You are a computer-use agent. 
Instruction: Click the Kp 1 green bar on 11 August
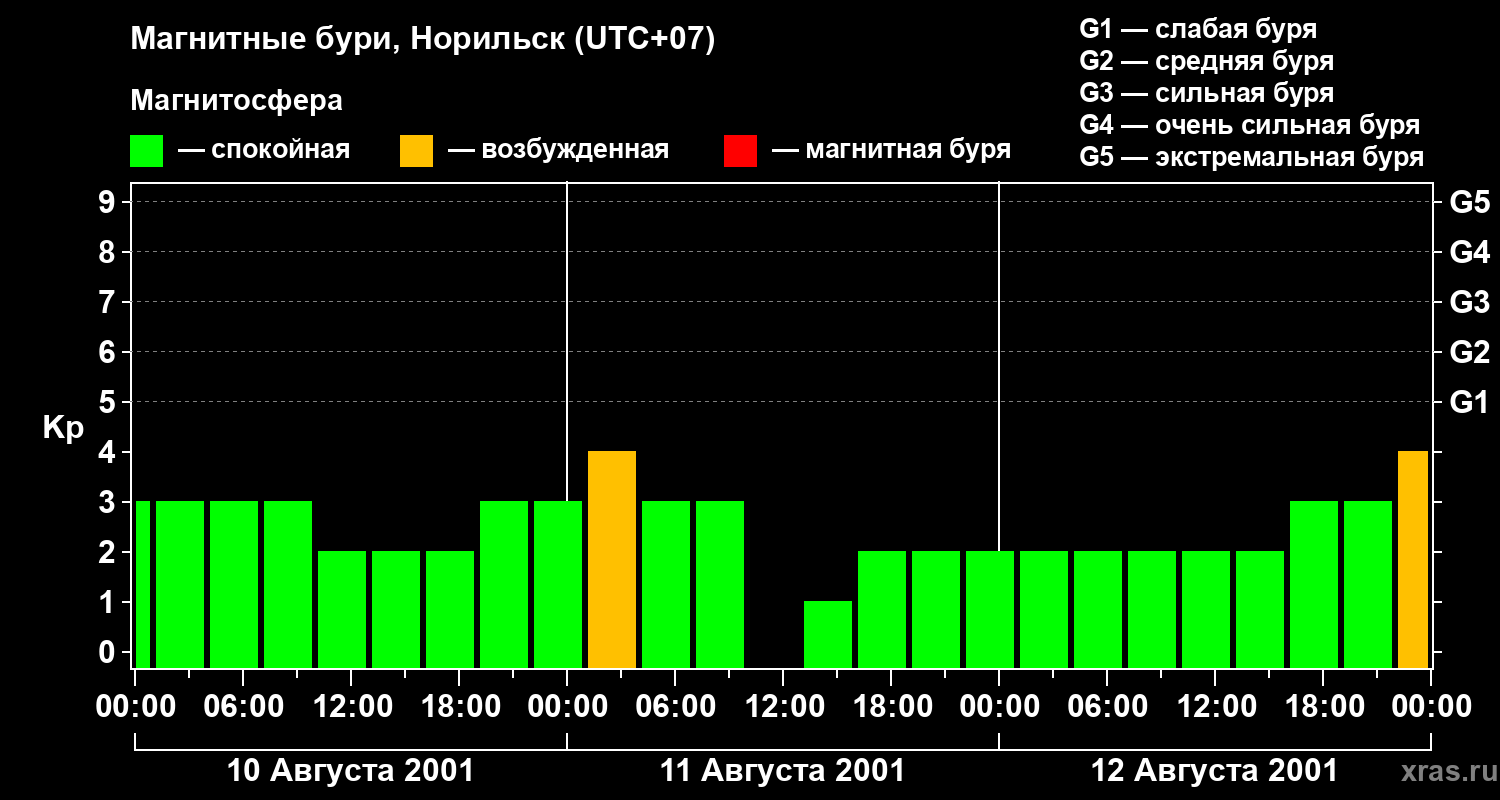tap(828, 634)
